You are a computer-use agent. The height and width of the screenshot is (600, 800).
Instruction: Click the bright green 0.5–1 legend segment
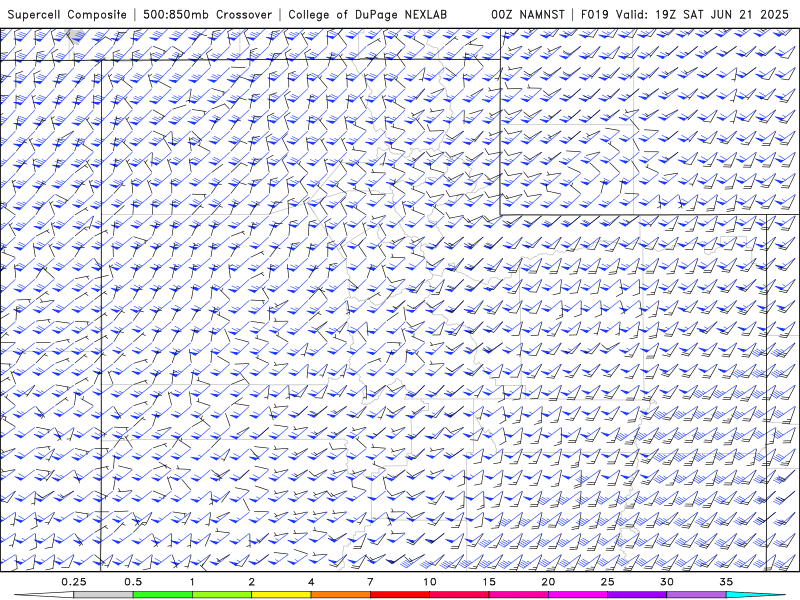163,595
